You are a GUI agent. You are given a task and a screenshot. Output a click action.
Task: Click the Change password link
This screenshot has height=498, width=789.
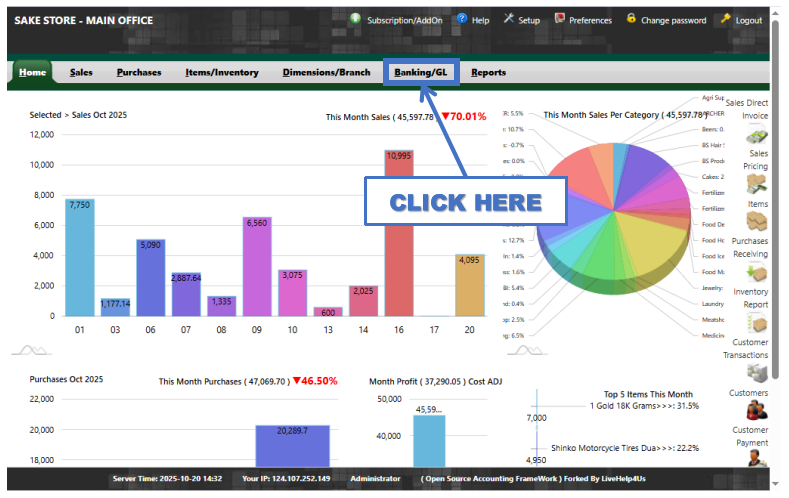coord(665,20)
